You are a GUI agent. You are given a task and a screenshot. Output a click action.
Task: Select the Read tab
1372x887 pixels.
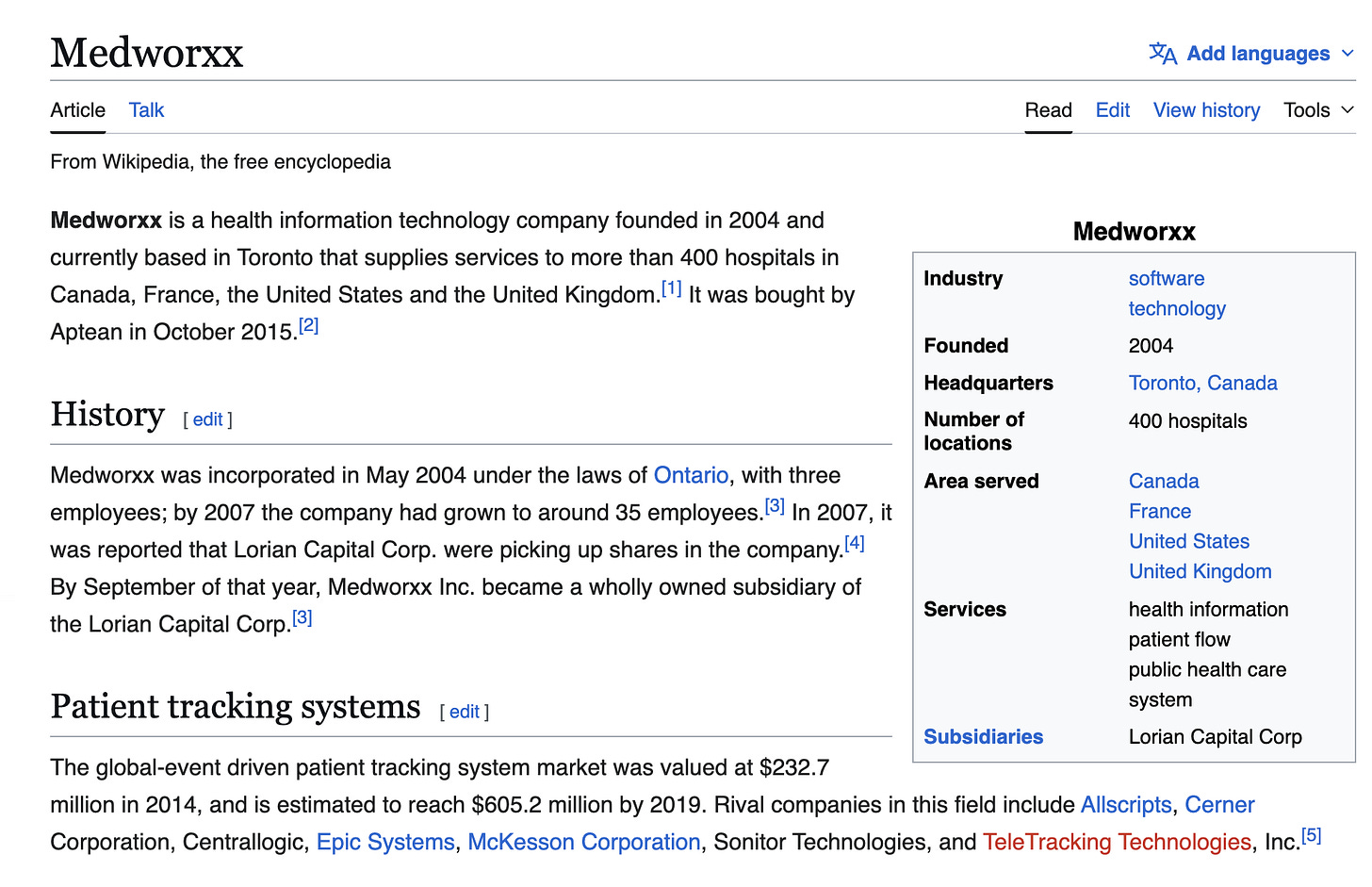click(1049, 110)
